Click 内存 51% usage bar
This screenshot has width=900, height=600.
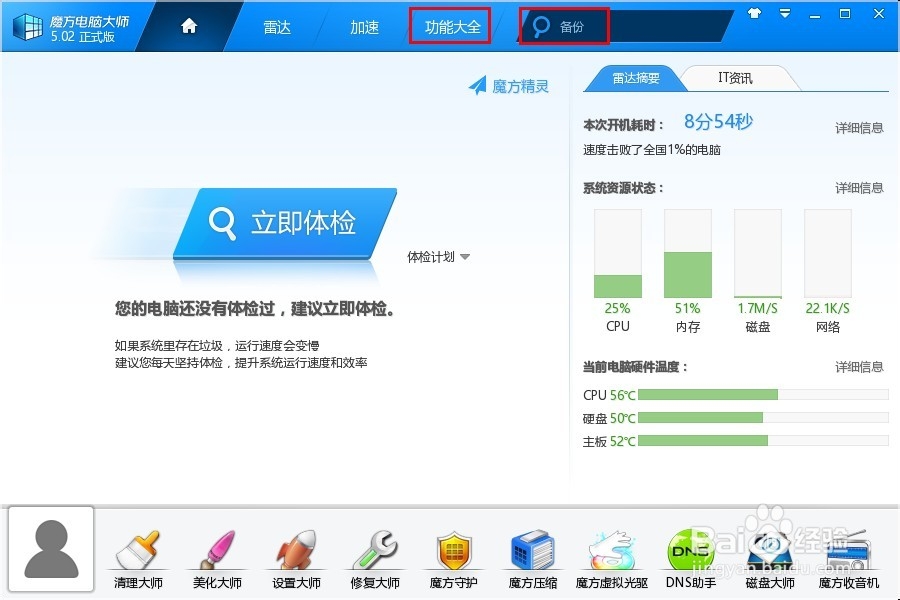click(688, 253)
